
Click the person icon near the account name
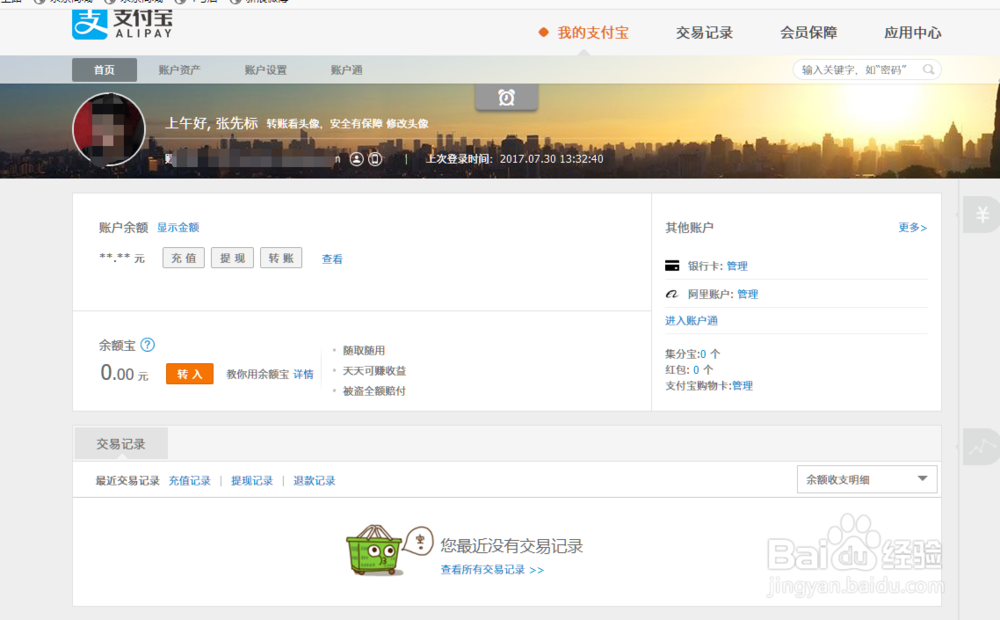[356, 158]
